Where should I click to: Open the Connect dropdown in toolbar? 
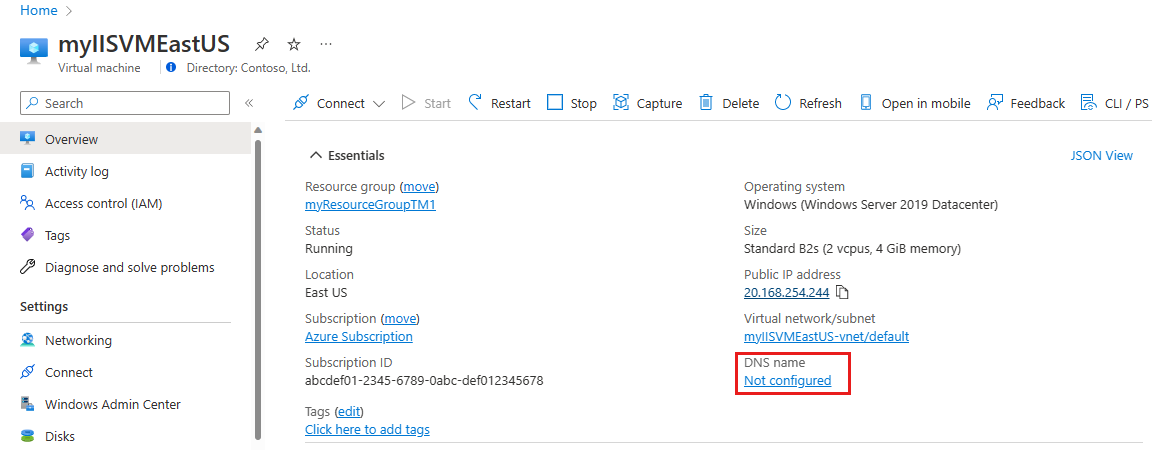pyautogui.click(x=339, y=103)
